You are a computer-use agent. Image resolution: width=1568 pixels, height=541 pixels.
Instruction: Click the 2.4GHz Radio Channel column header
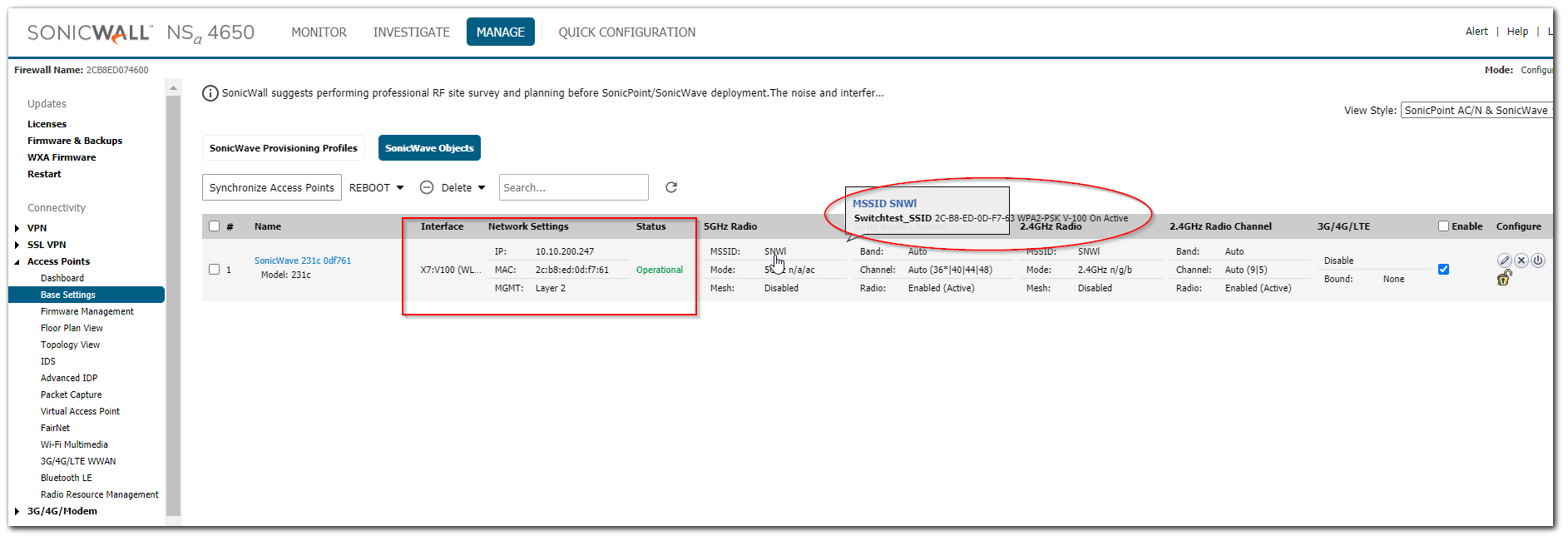click(1220, 226)
